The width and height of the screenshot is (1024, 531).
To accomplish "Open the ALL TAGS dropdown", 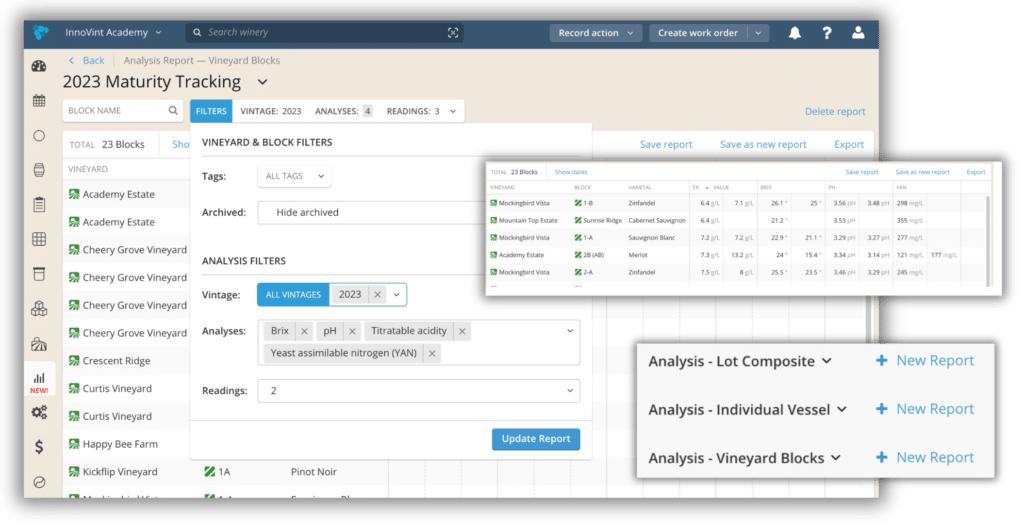I will coord(295,176).
